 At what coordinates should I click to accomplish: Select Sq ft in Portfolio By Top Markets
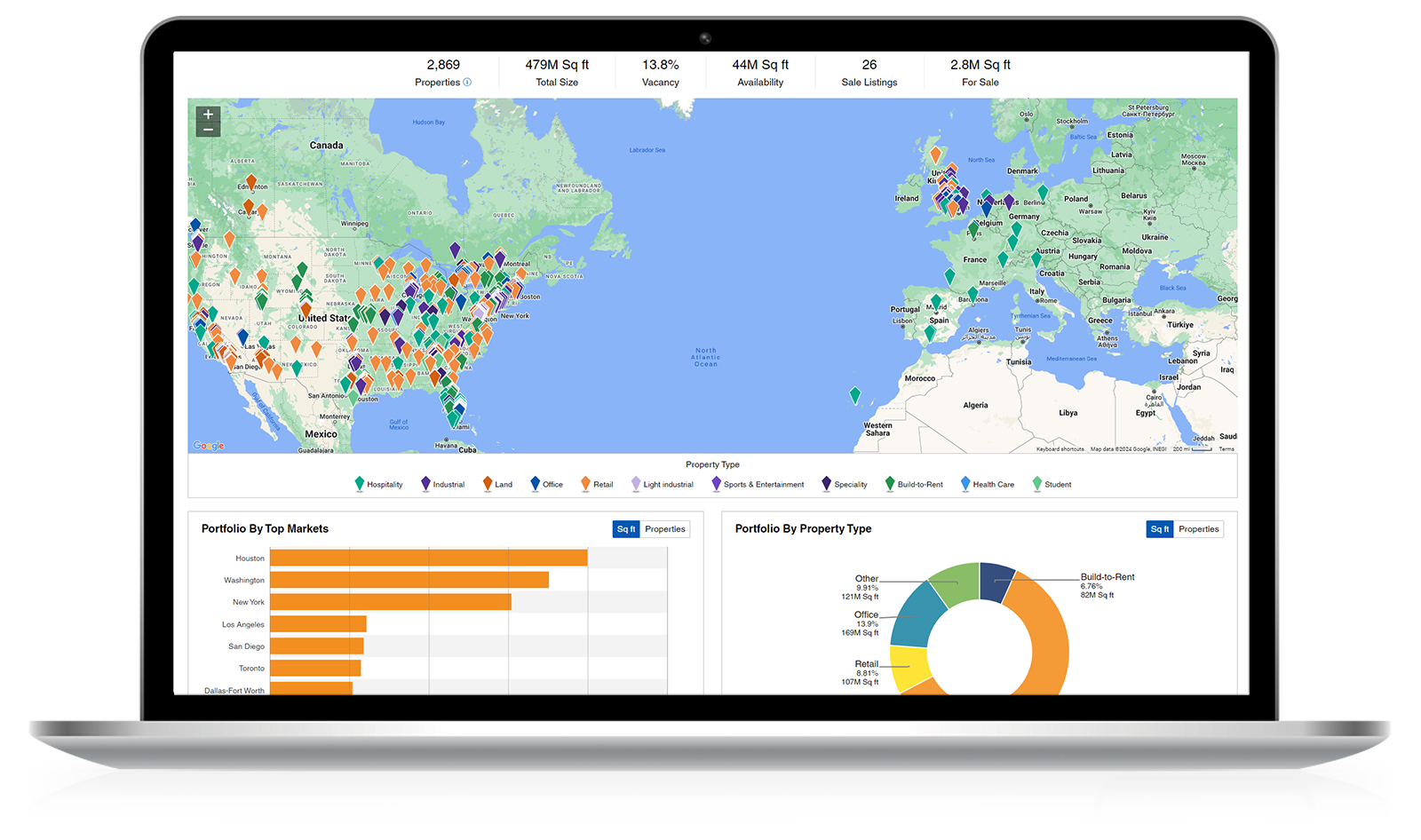(x=625, y=529)
